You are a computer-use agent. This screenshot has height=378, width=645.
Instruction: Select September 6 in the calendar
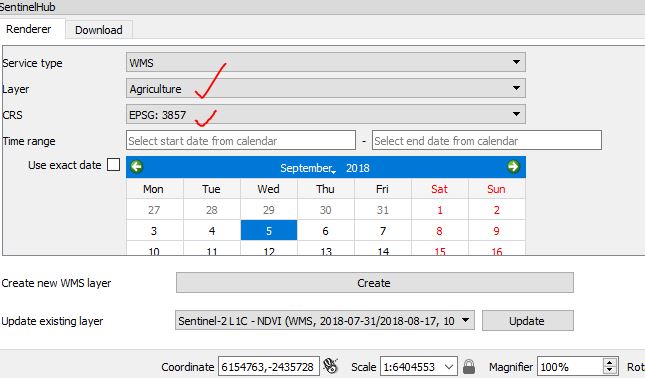point(325,230)
